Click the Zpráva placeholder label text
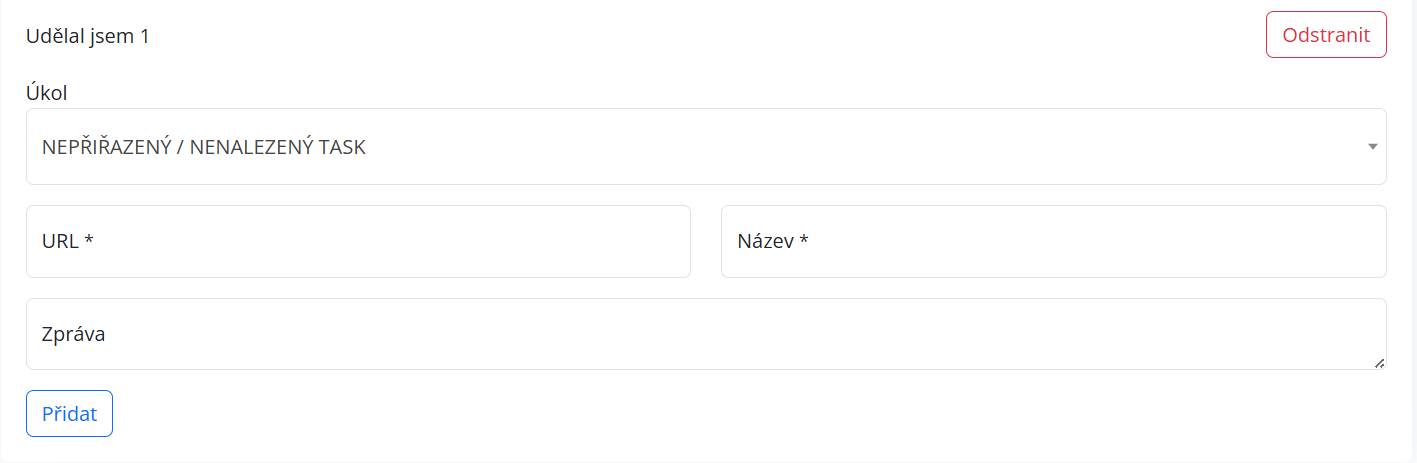 74,334
